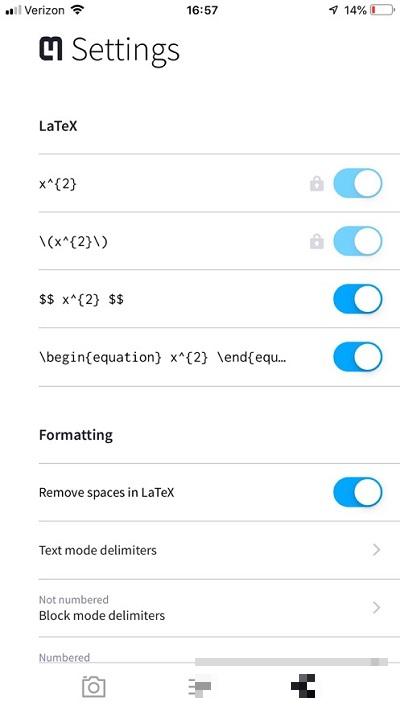The image size is (400, 710).
Task: Tap the clock time in status bar
Action: (x=202, y=10)
